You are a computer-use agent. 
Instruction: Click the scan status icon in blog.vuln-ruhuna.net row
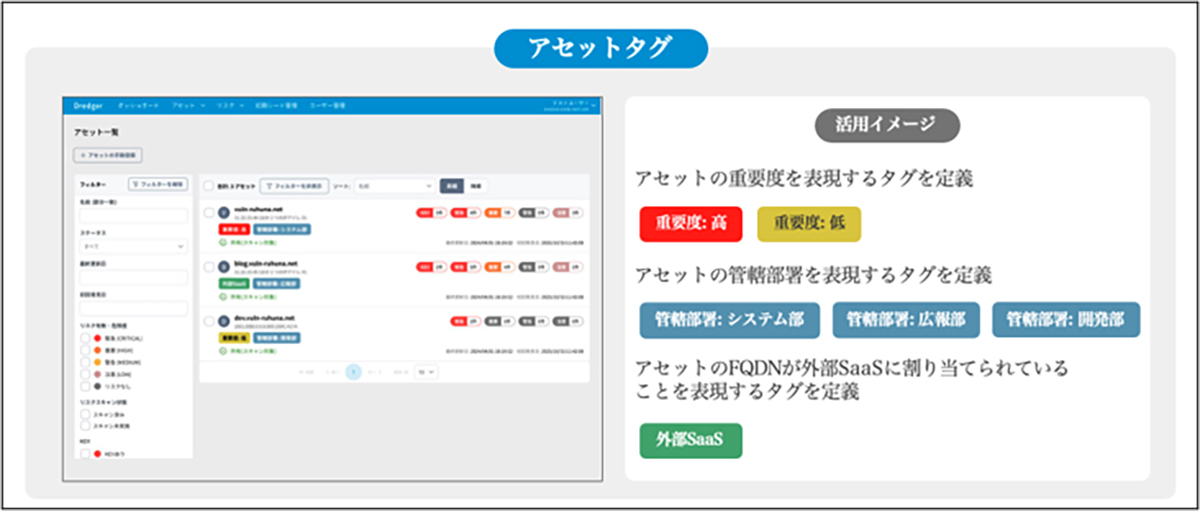point(223,297)
